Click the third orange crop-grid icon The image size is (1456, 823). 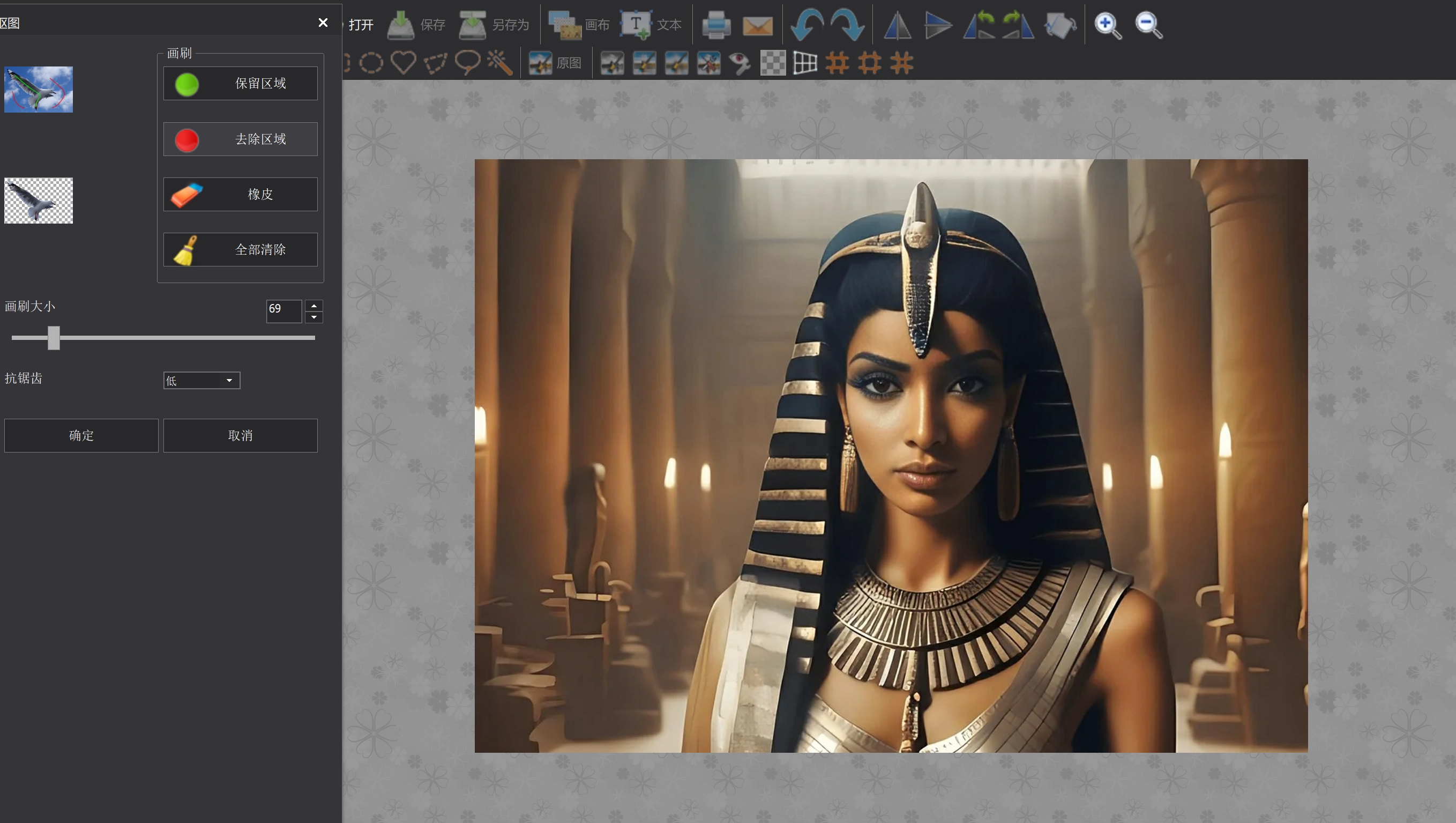click(x=901, y=63)
